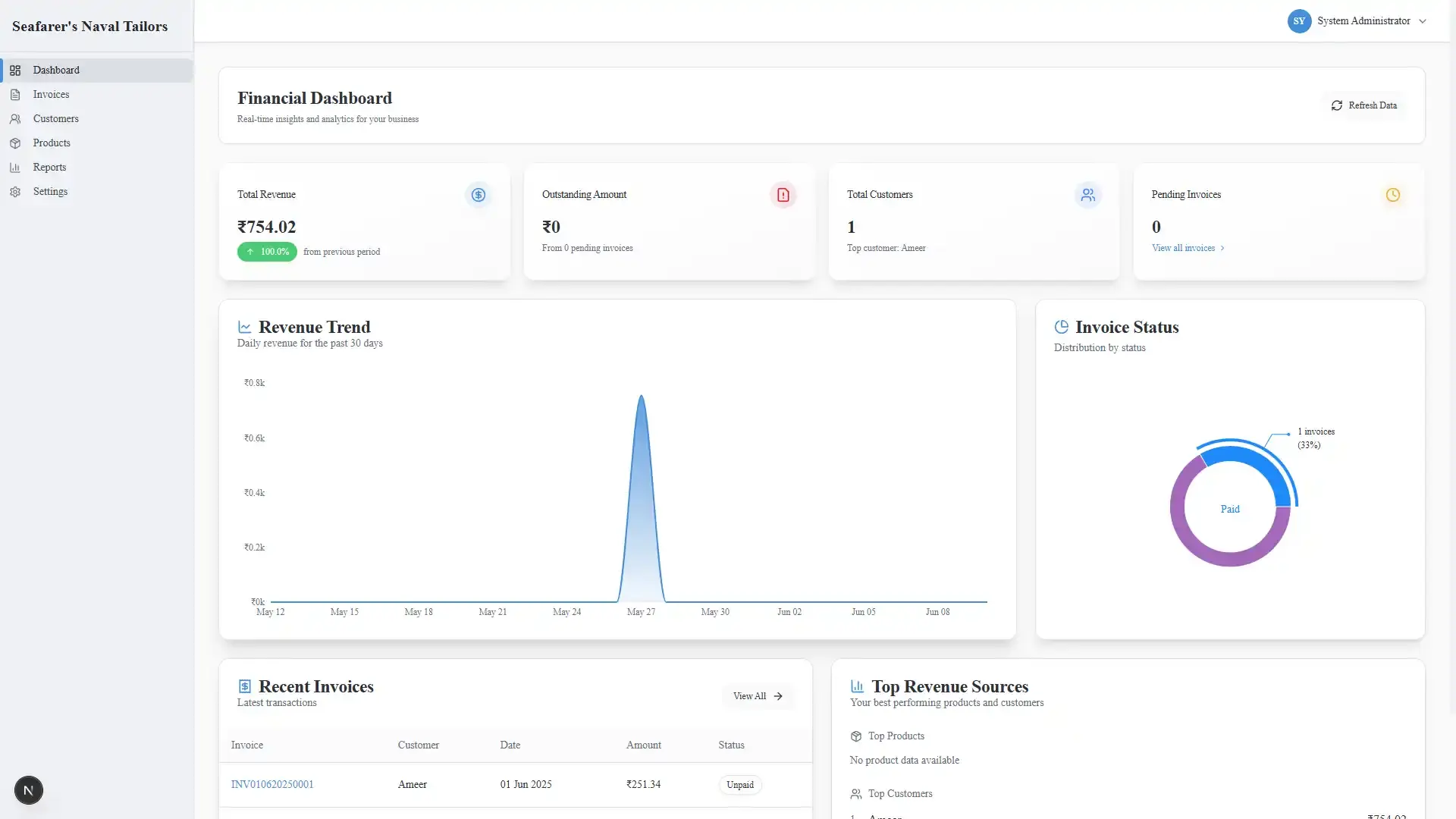The image size is (1456, 819).
Task: Open invoice INV010620250001 link
Action: (x=272, y=785)
